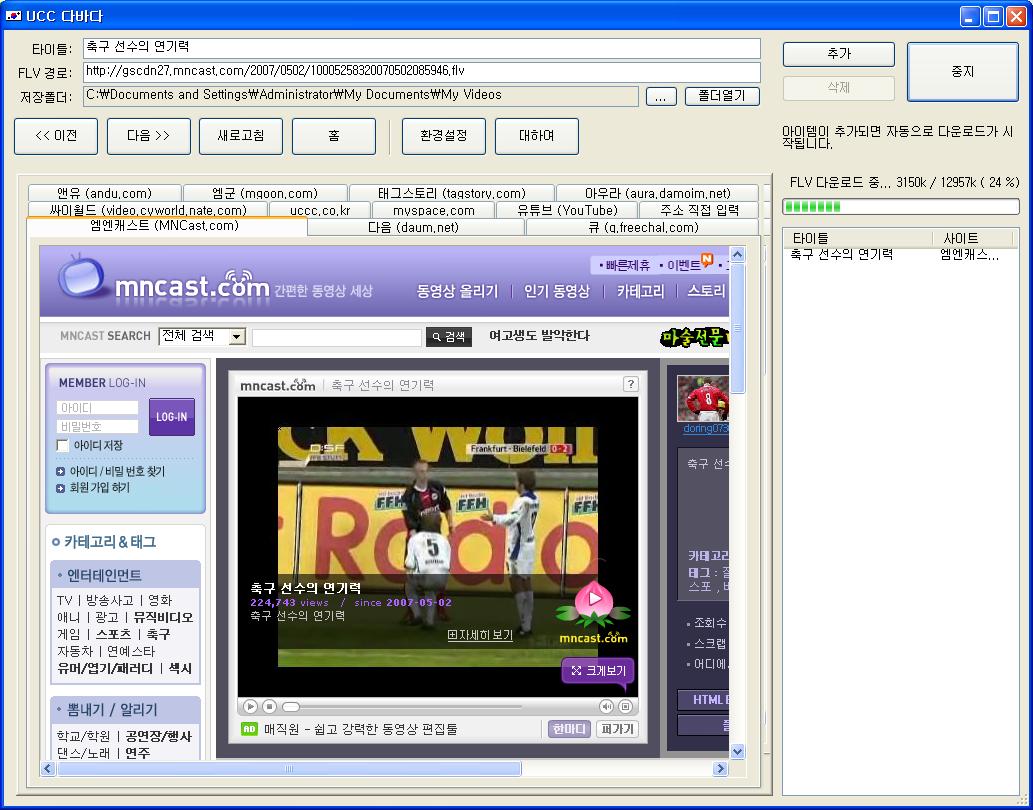The width and height of the screenshot is (1033, 810).
Task: Select the 다음 (daum.net) tab
Action: click(416, 227)
